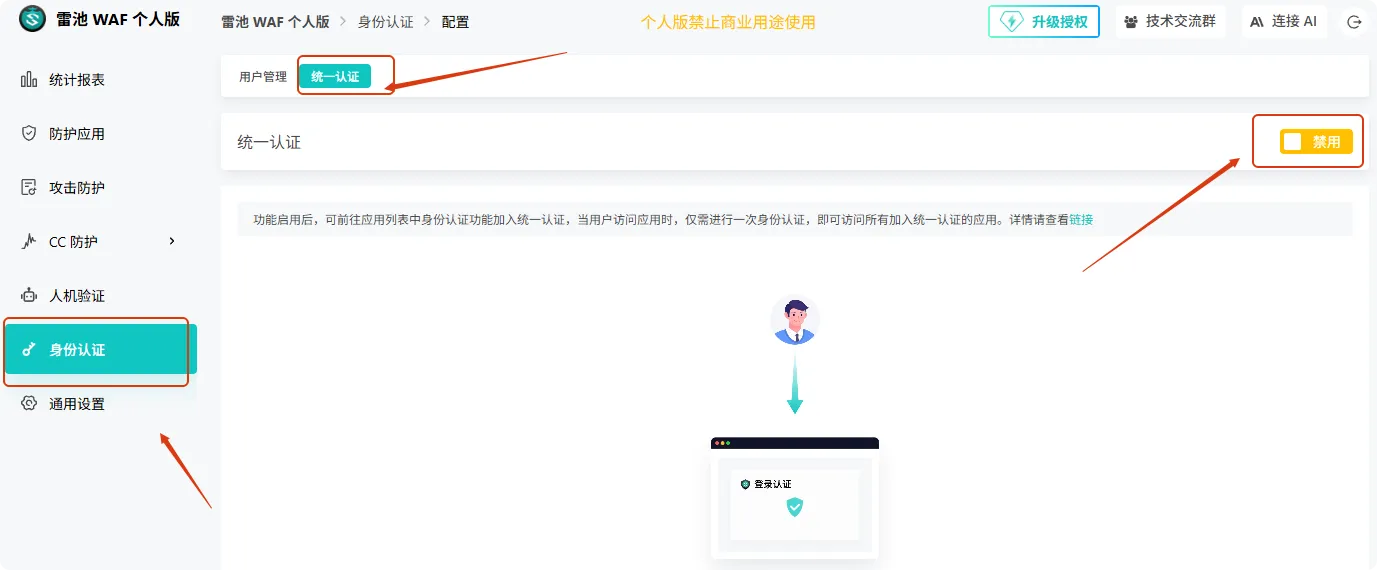Open the 统计报表 menu item
Image resolution: width=1377 pixels, height=570 pixels.
[100, 79]
